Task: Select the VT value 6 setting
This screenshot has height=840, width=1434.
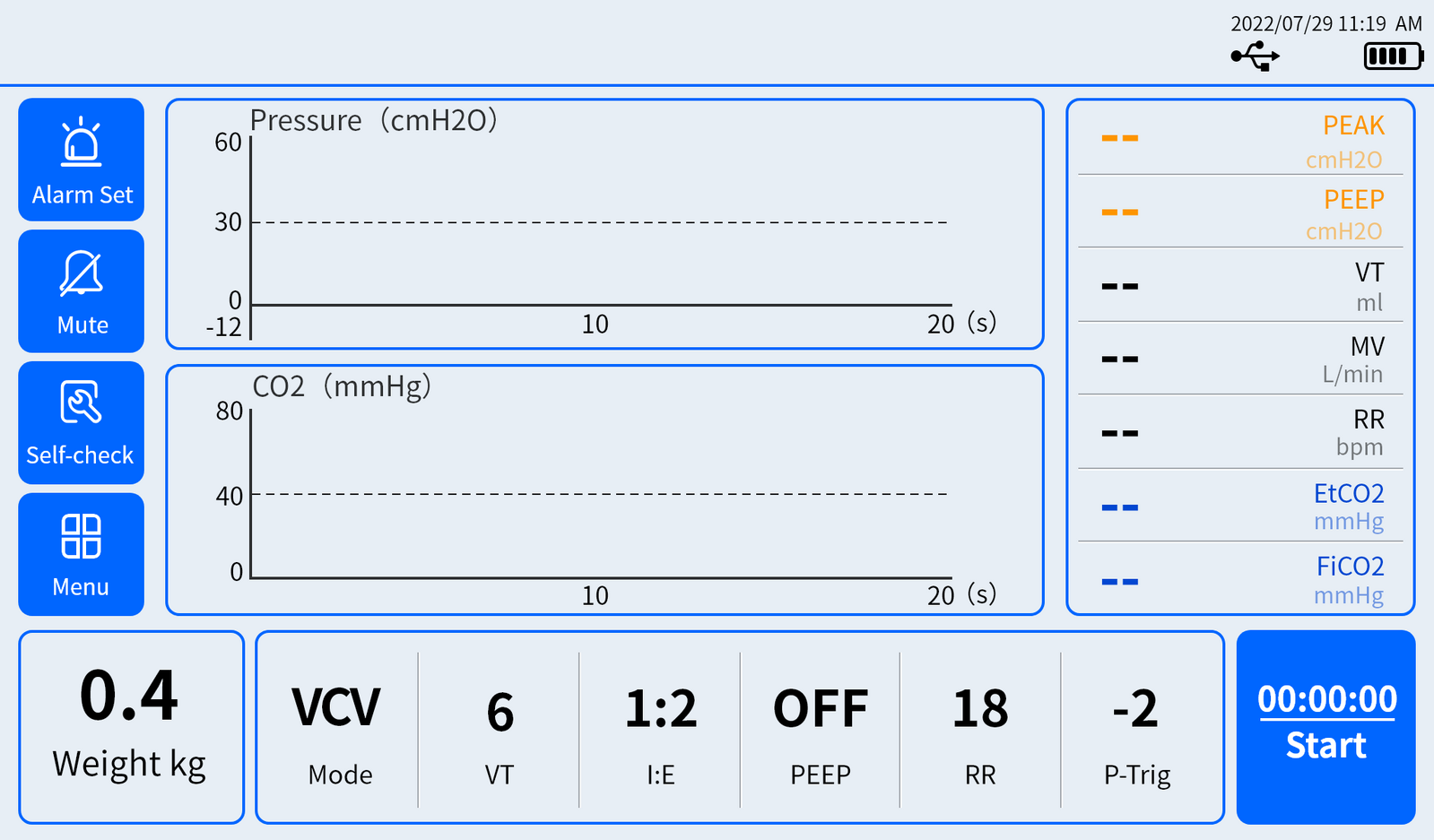Action: point(500,731)
